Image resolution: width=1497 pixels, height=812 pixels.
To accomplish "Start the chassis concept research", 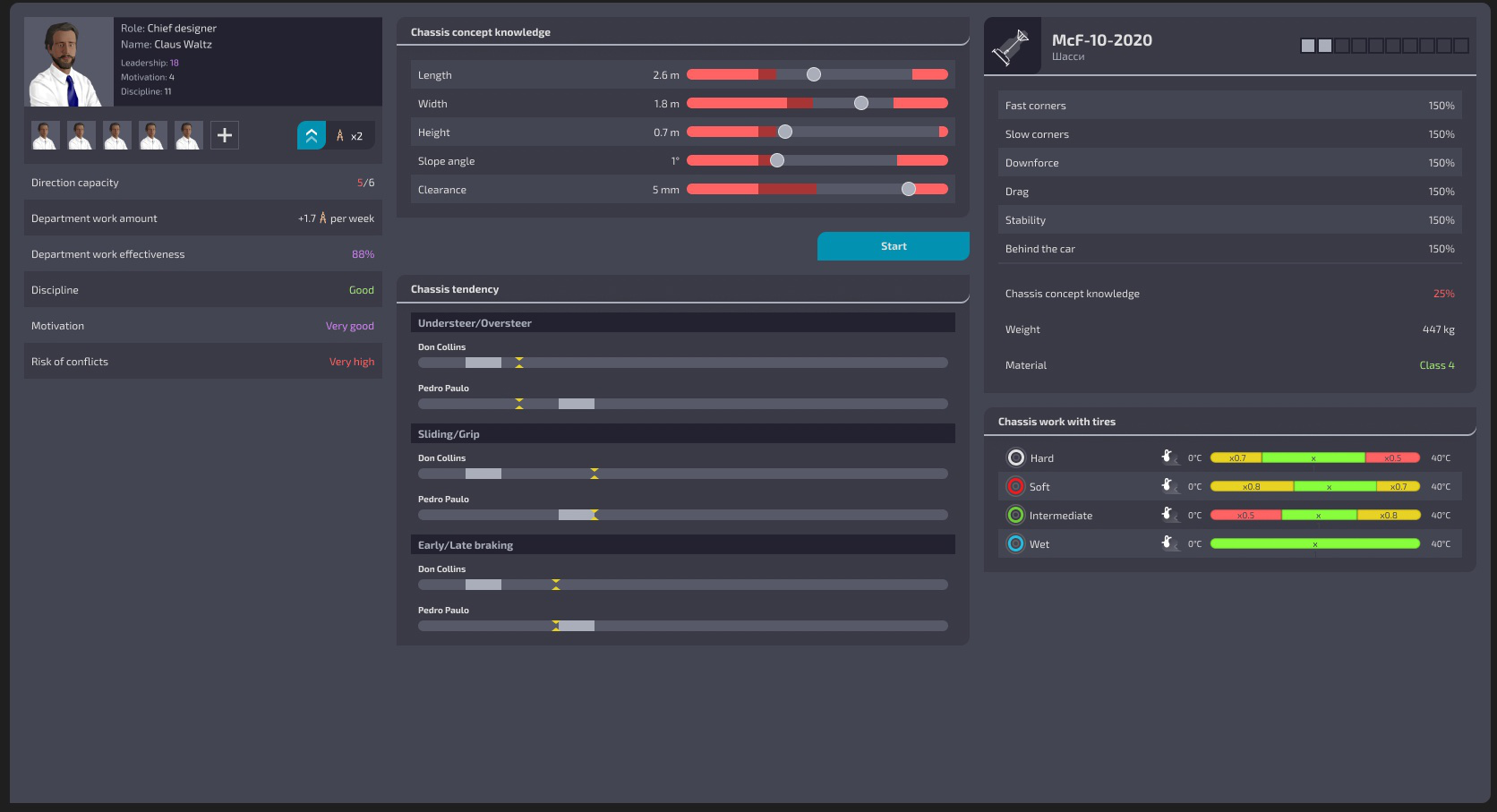I will click(894, 246).
